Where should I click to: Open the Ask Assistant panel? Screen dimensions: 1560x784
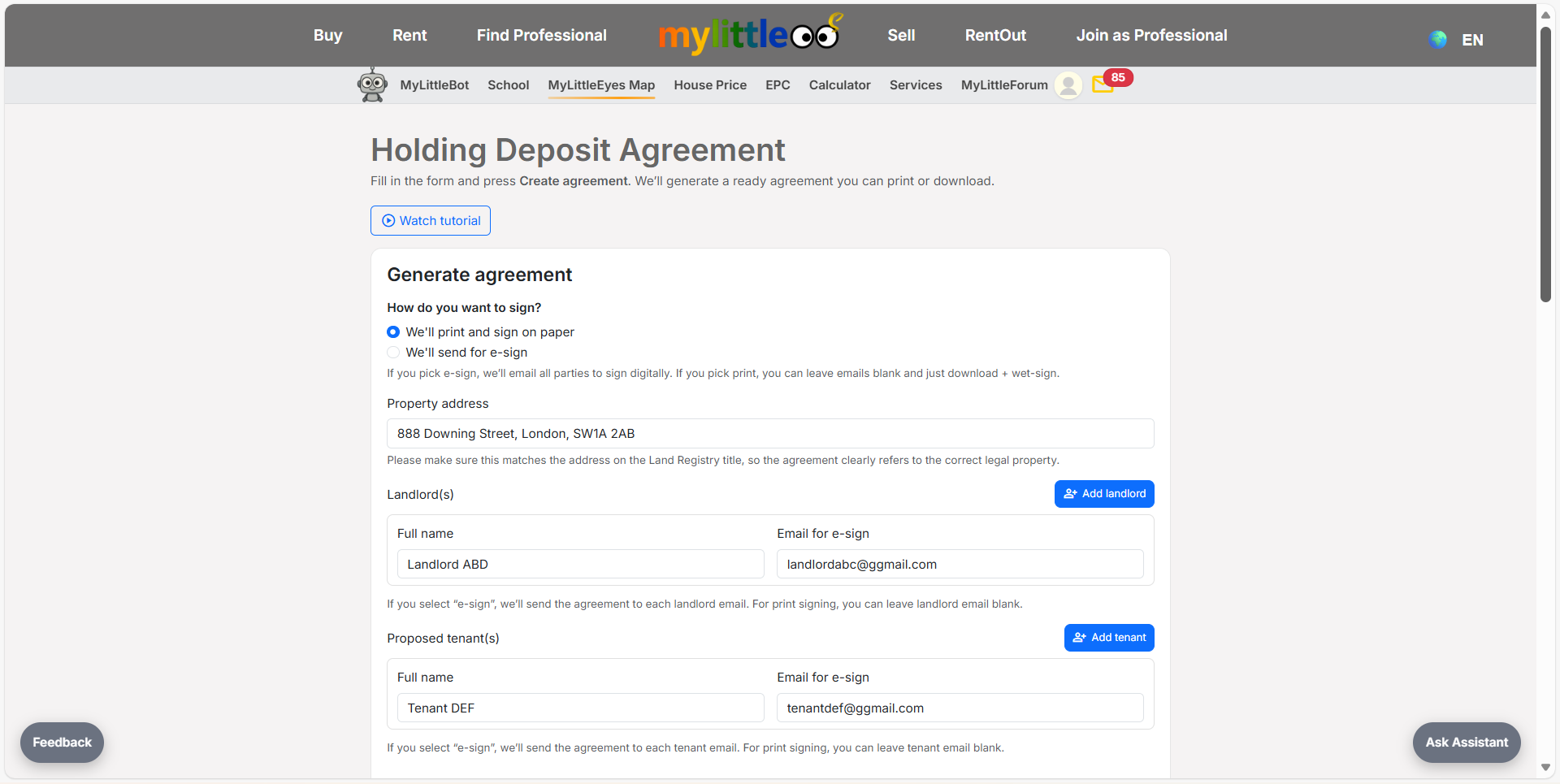click(1466, 742)
